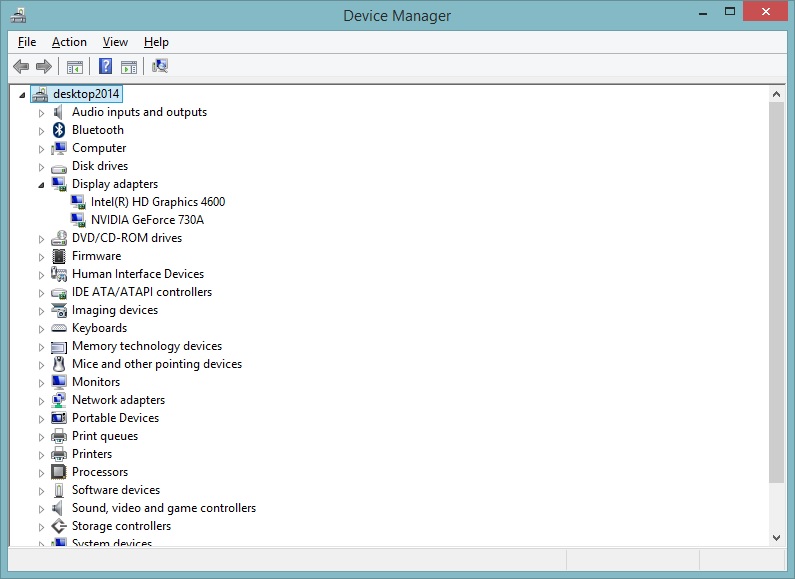Open the View menu
The width and height of the screenshot is (795, 579).
pos(115,42)
